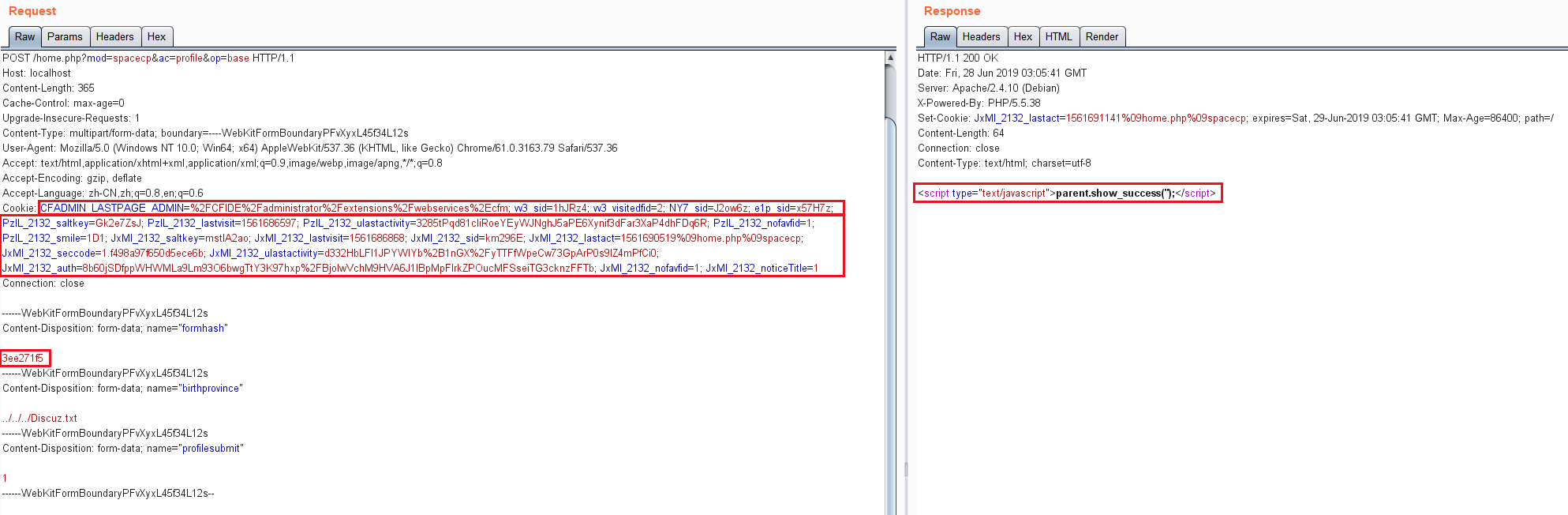Click the profilesubmit field name
The image size is (1568, 515).
pyautogui.click(x=211, y=449)
